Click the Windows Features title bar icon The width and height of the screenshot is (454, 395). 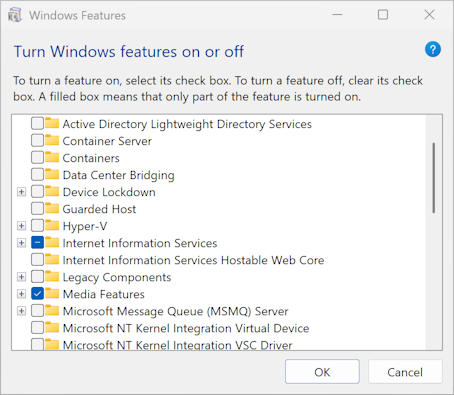point(15,15)
